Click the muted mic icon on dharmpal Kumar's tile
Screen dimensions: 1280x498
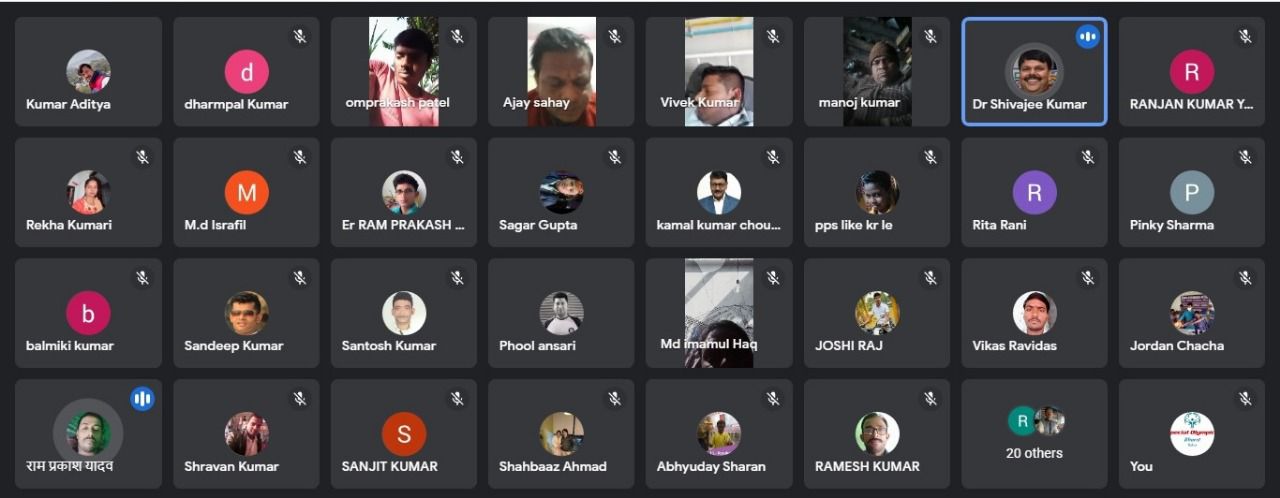[x=299, y=37]
